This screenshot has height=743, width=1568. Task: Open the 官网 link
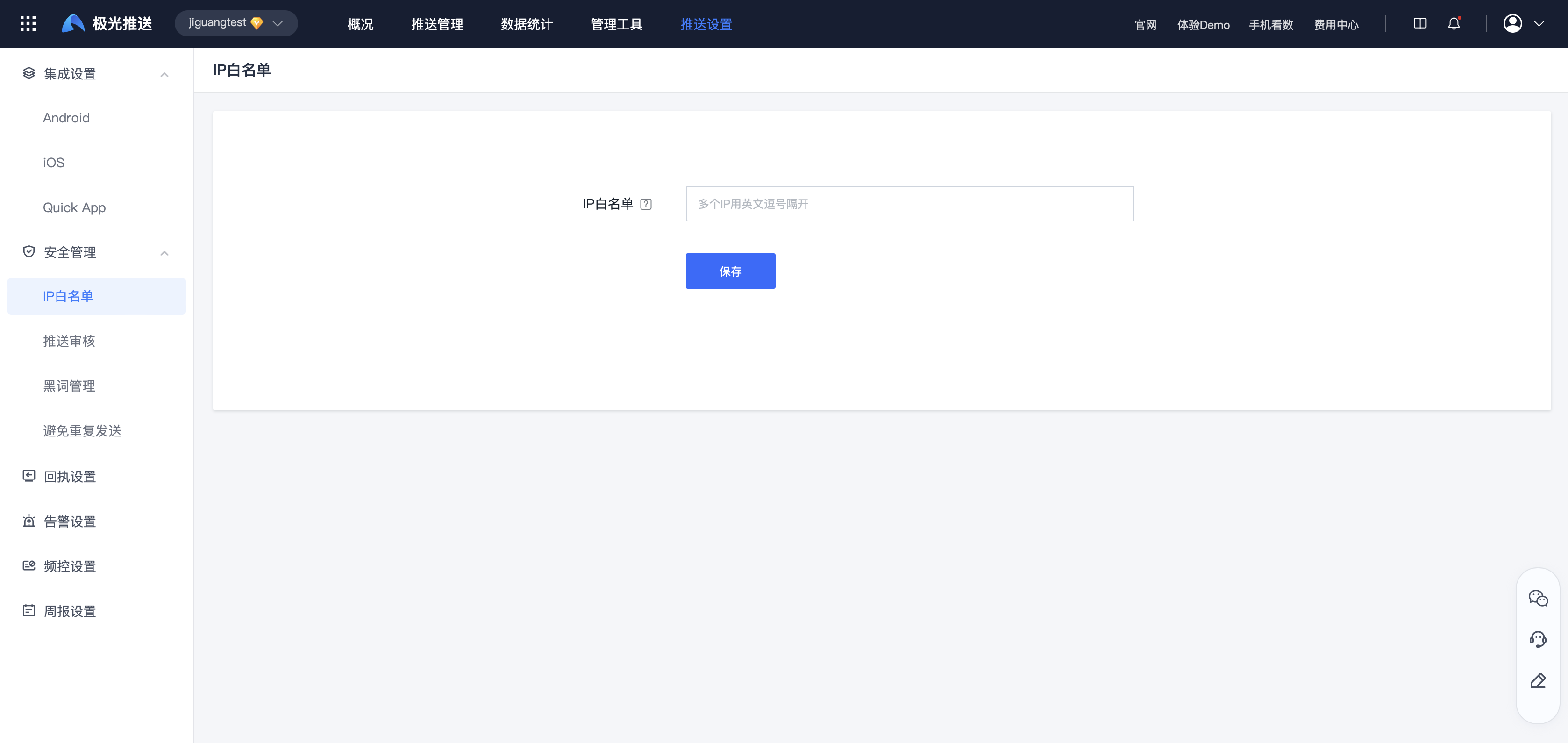[x=1145, y=25]
